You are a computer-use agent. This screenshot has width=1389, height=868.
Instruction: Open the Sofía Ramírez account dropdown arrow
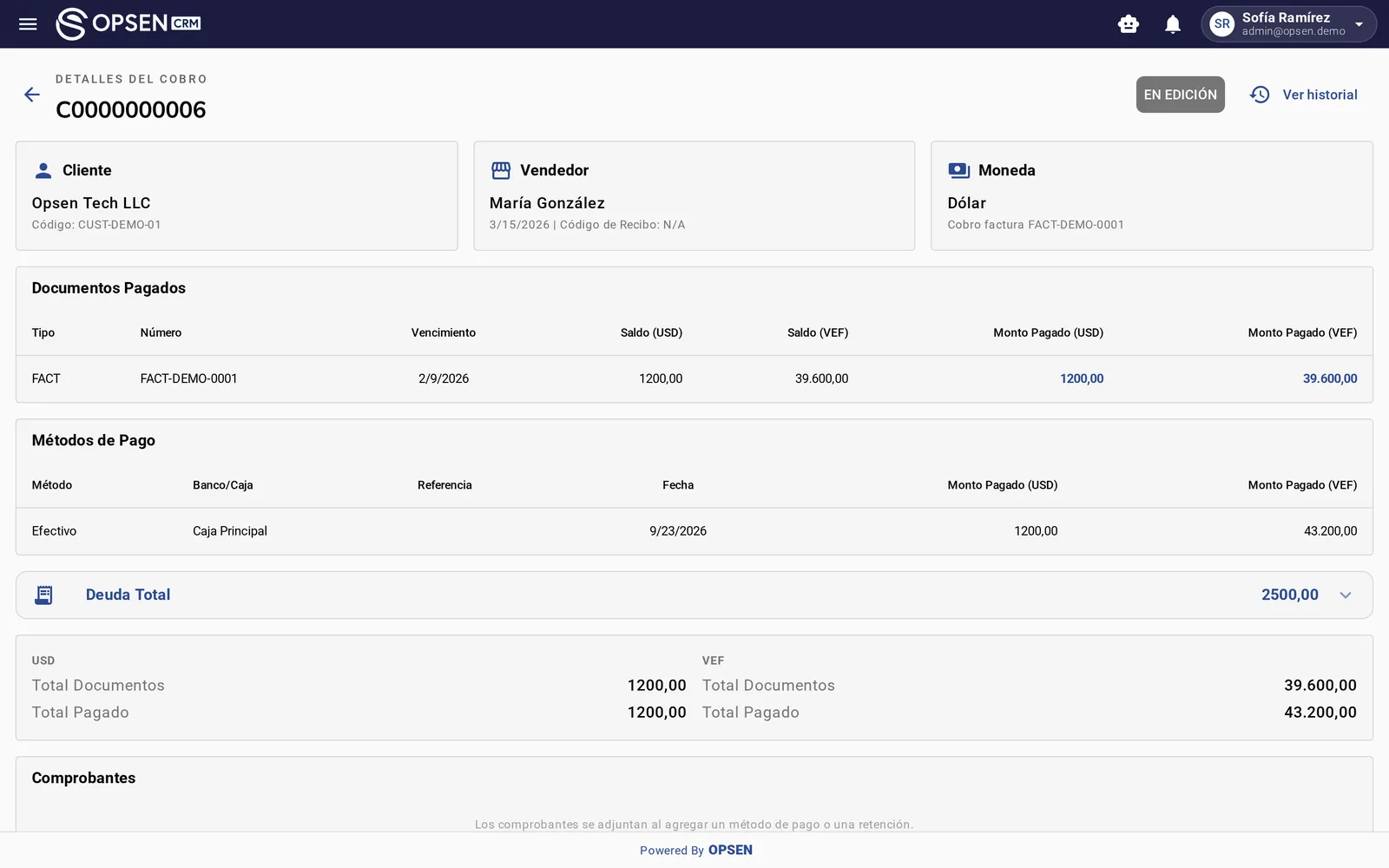1359,24
